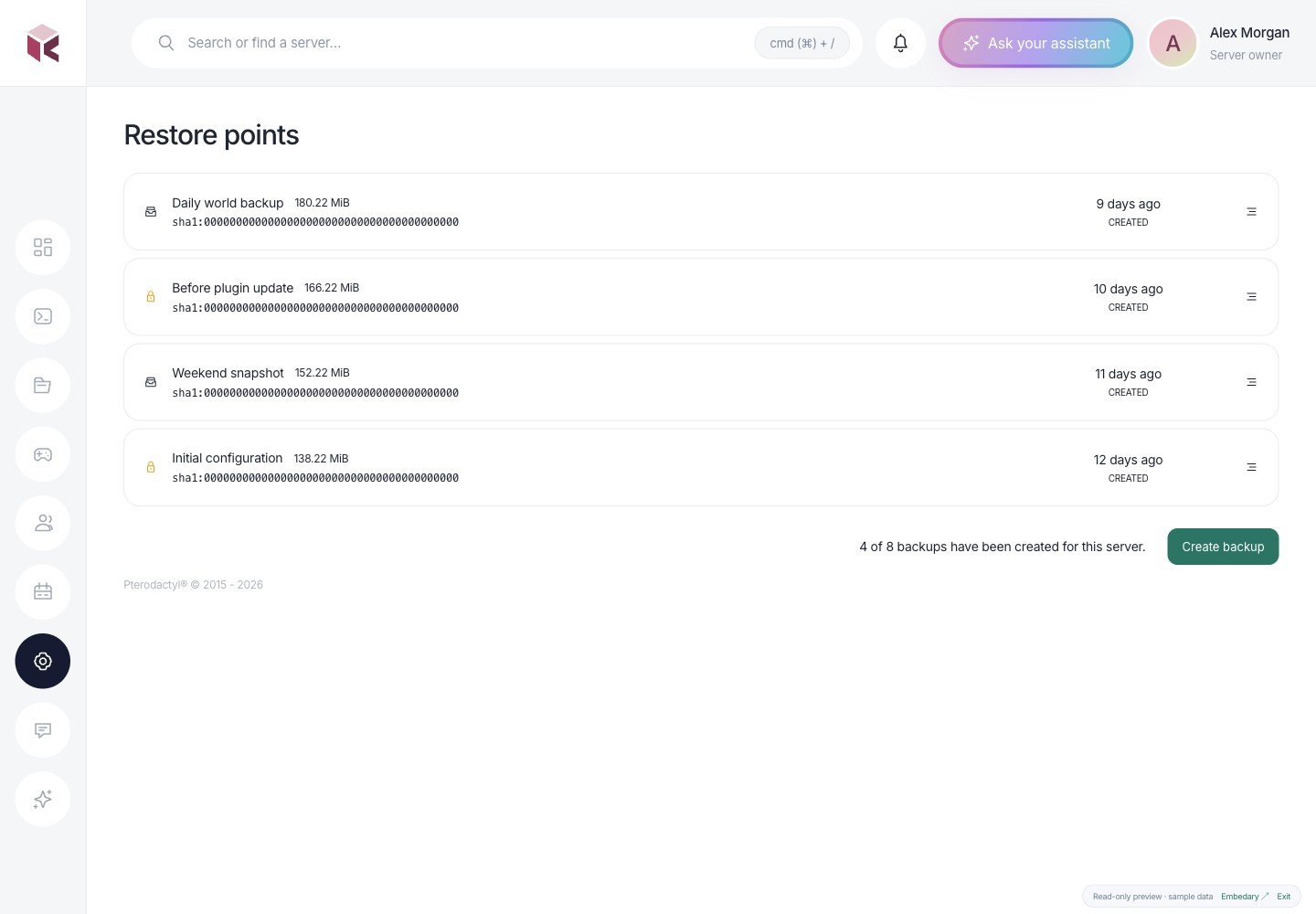Click the 4 of 8 backups message
Screen dimensions: 1316x914
pyautogui.click(x=1002, y=547)
